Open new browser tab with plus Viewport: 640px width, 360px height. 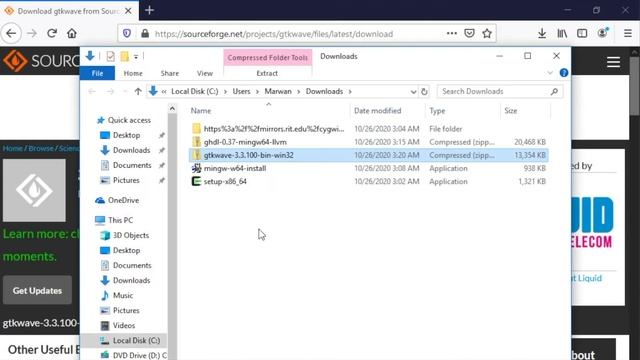tap(149, 10)
